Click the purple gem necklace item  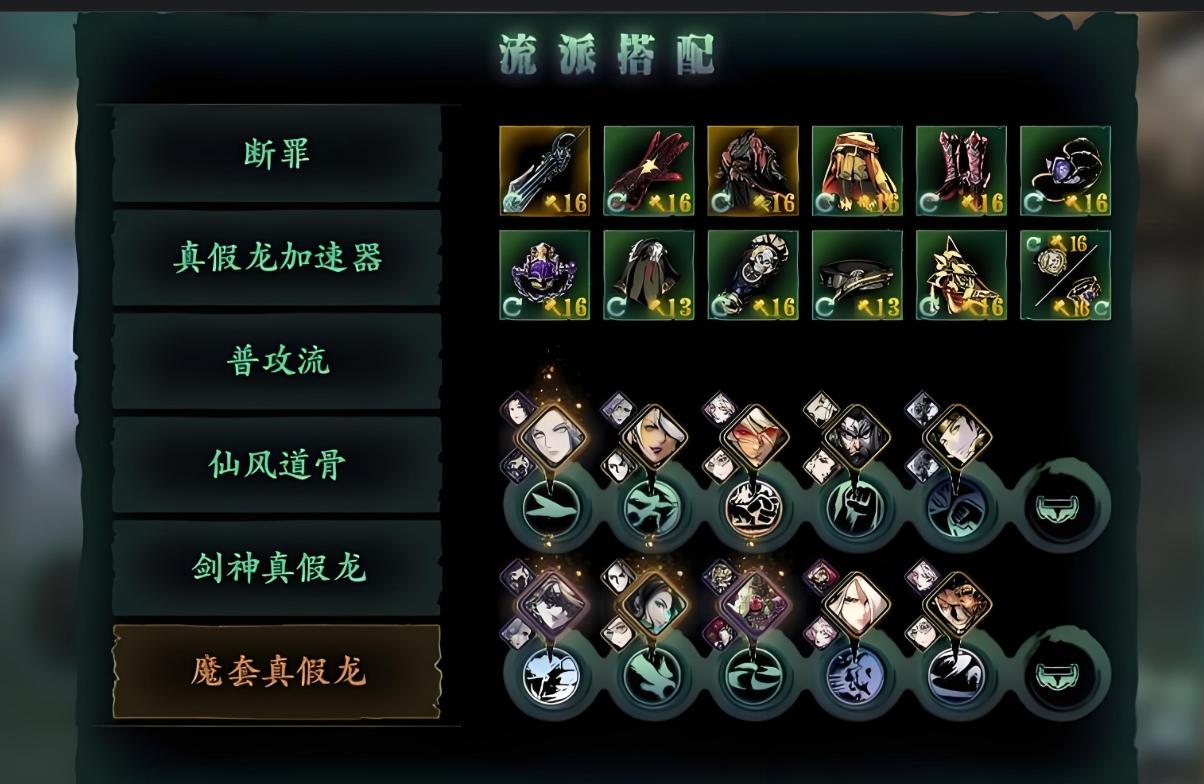pyautogui.click(x=1065, y=171)
